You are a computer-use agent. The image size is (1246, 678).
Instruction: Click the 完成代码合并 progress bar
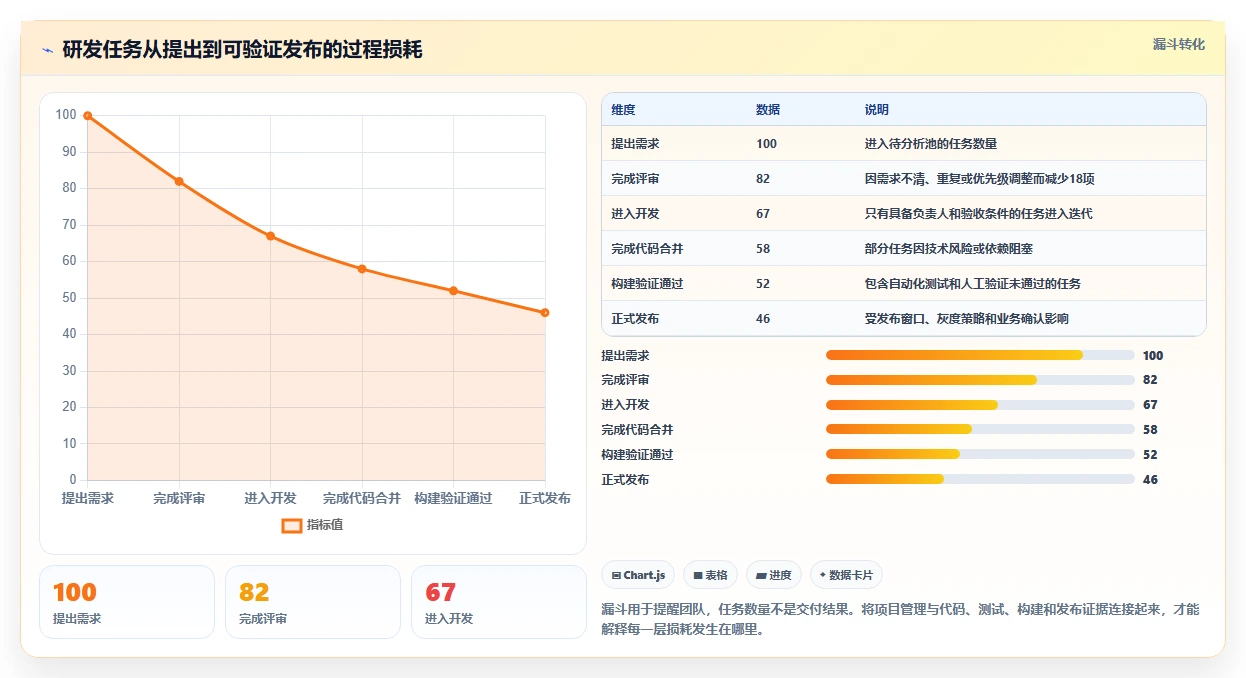coord(980,430)
